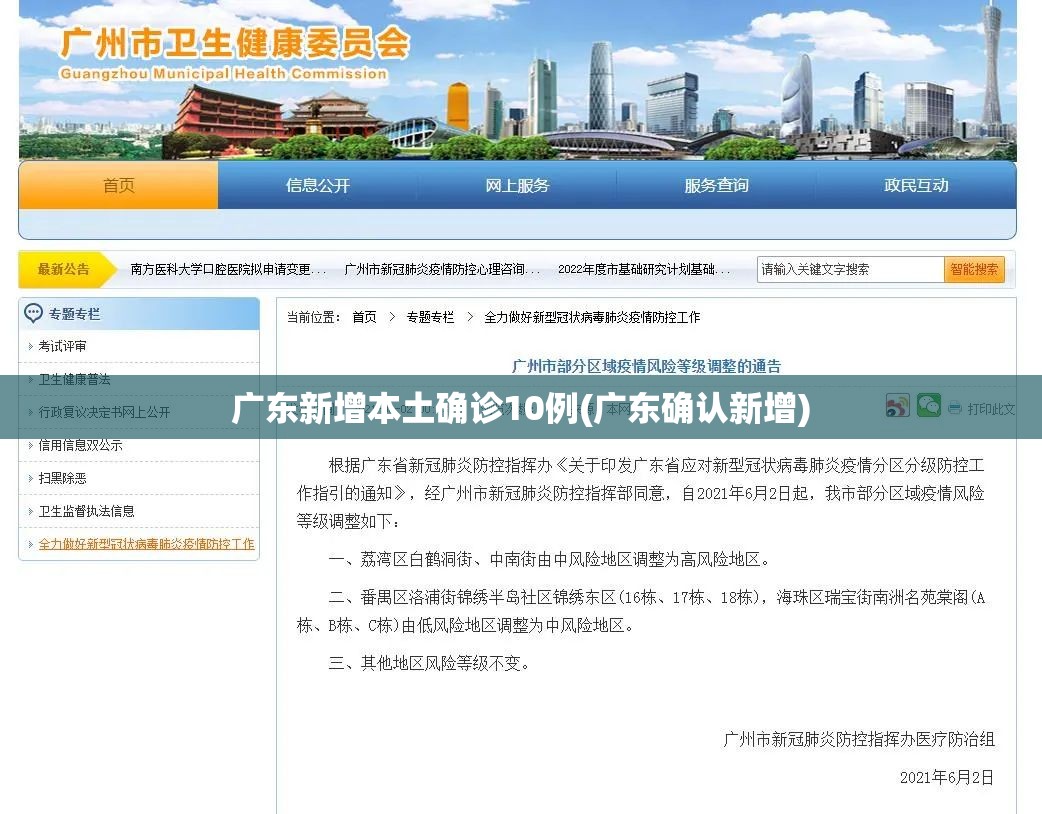Click the 专题专栏 speech bubble icon
Image resolution: width=1042 pixels, height=814 pixels.
pos(33,313)
